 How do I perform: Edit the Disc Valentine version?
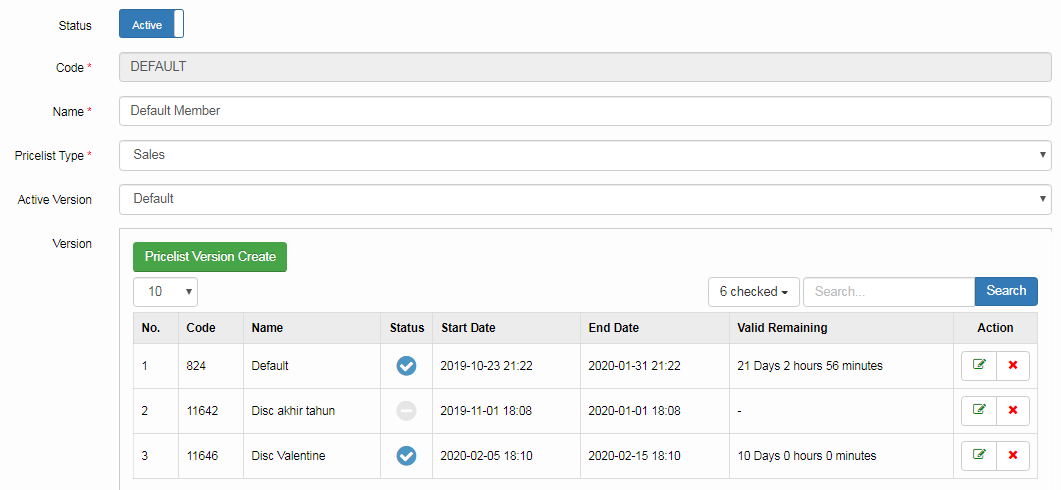click(979, 456)
